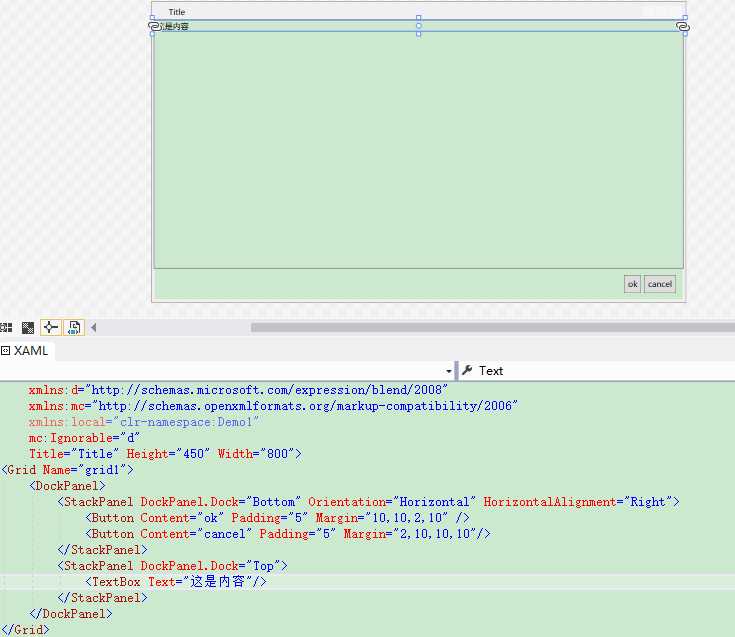Click the xmlns:mc markup-compatibility line

[273, 406]
